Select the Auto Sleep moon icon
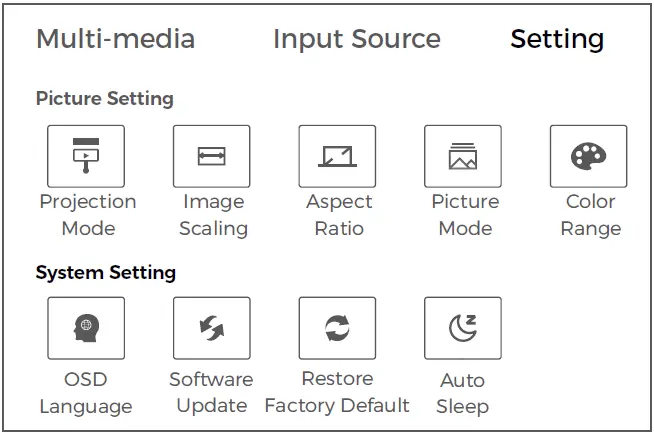 [463, 328]
